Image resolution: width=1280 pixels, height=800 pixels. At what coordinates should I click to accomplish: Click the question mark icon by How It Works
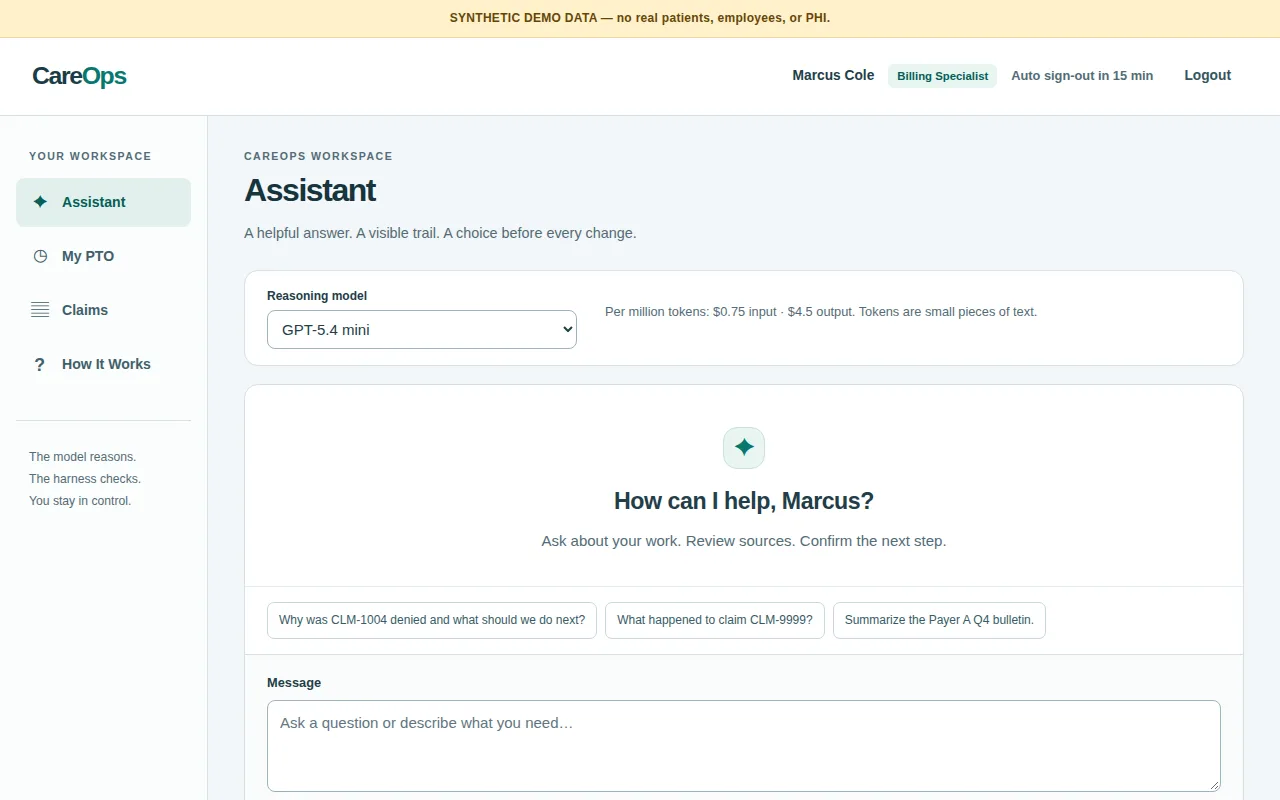click(40, 364)
